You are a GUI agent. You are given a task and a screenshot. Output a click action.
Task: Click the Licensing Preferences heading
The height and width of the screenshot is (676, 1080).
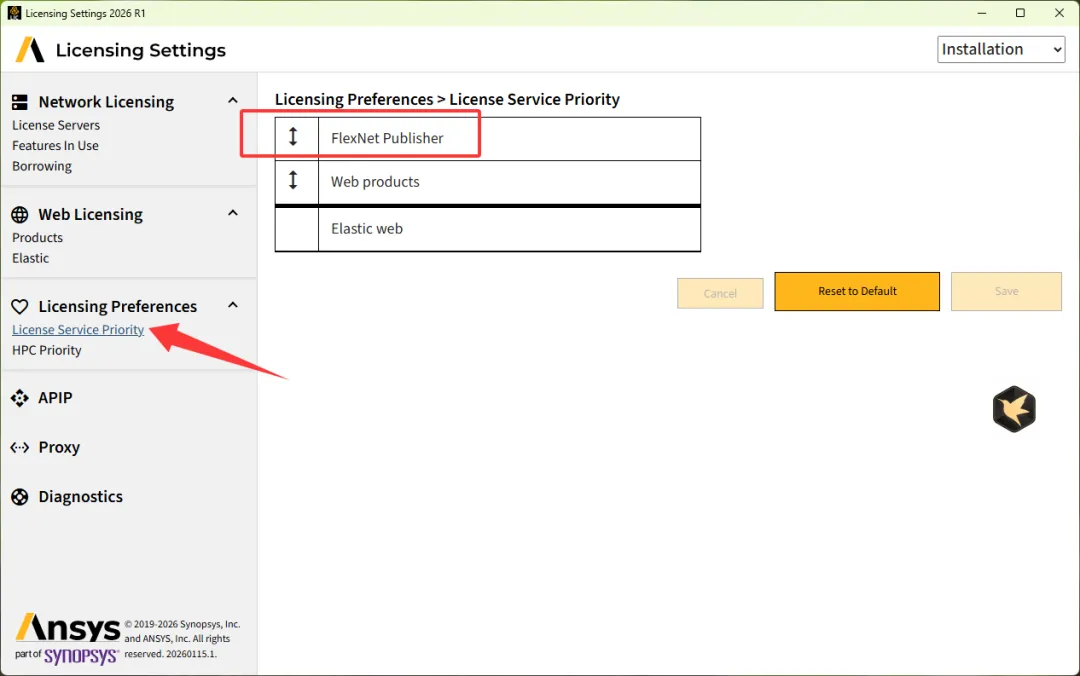coord(118,306)
